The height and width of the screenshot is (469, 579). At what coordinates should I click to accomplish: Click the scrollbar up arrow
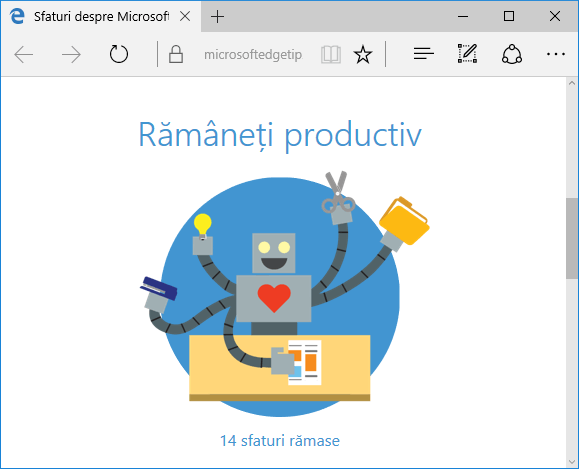click(572, 83)
